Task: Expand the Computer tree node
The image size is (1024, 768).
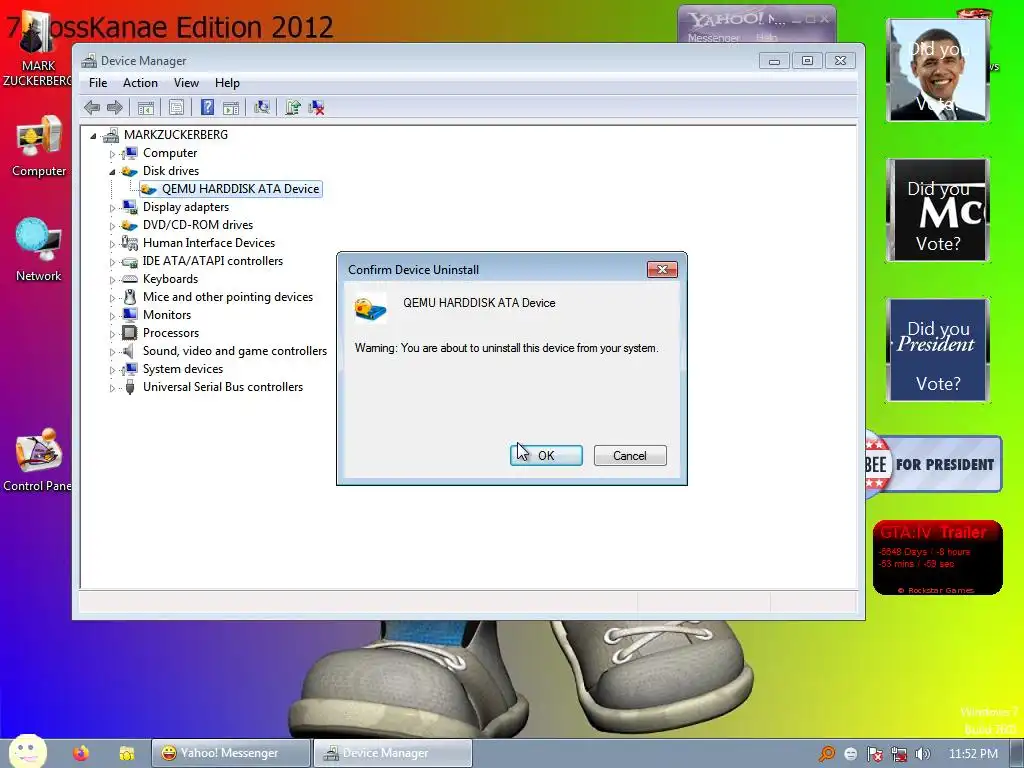Action: point(112,154)
